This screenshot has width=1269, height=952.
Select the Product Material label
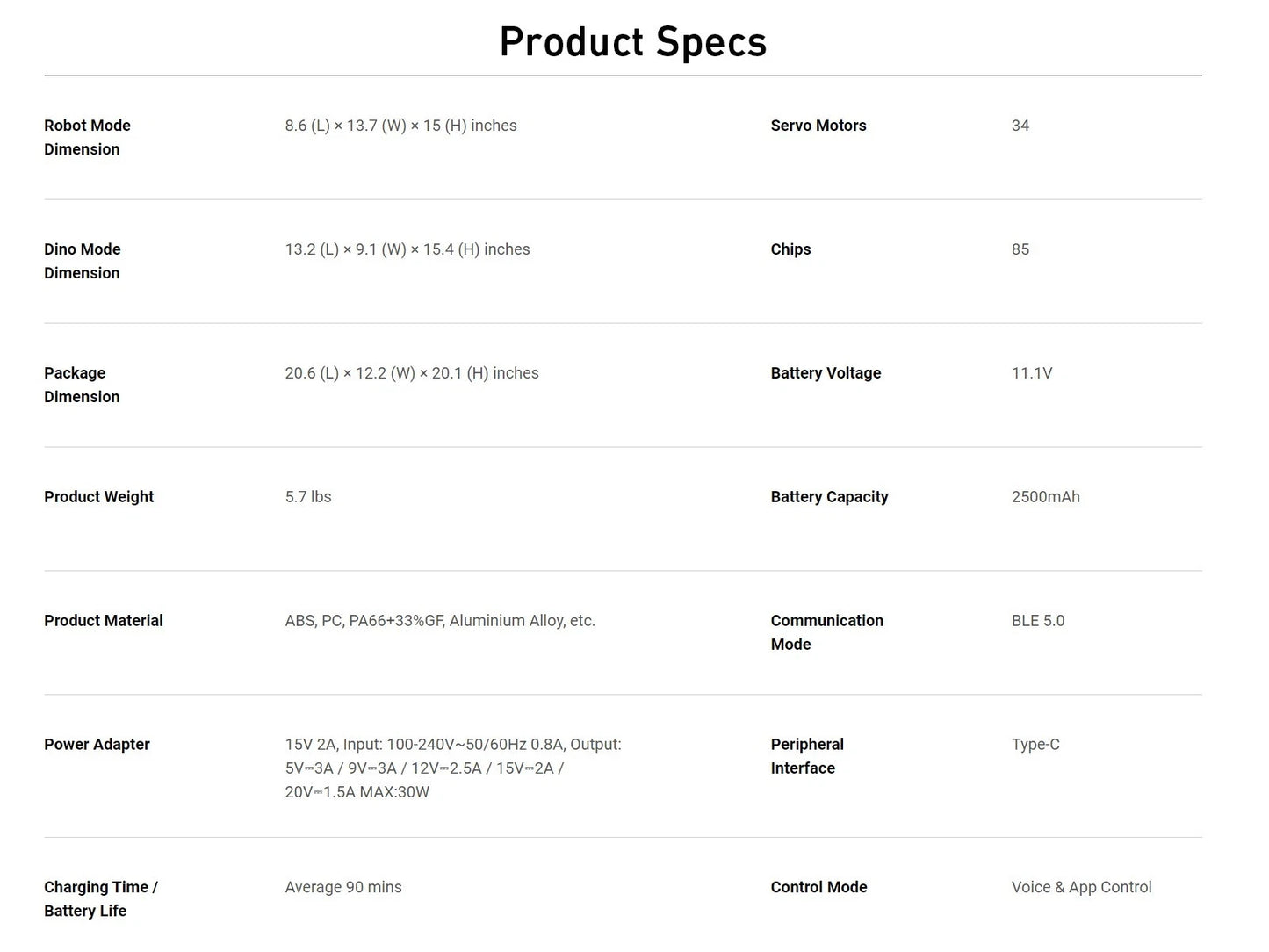coord(104,621)
